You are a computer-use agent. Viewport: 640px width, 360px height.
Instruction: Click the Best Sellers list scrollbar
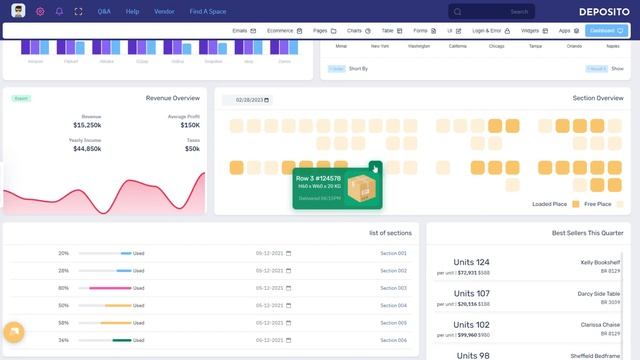622,306
